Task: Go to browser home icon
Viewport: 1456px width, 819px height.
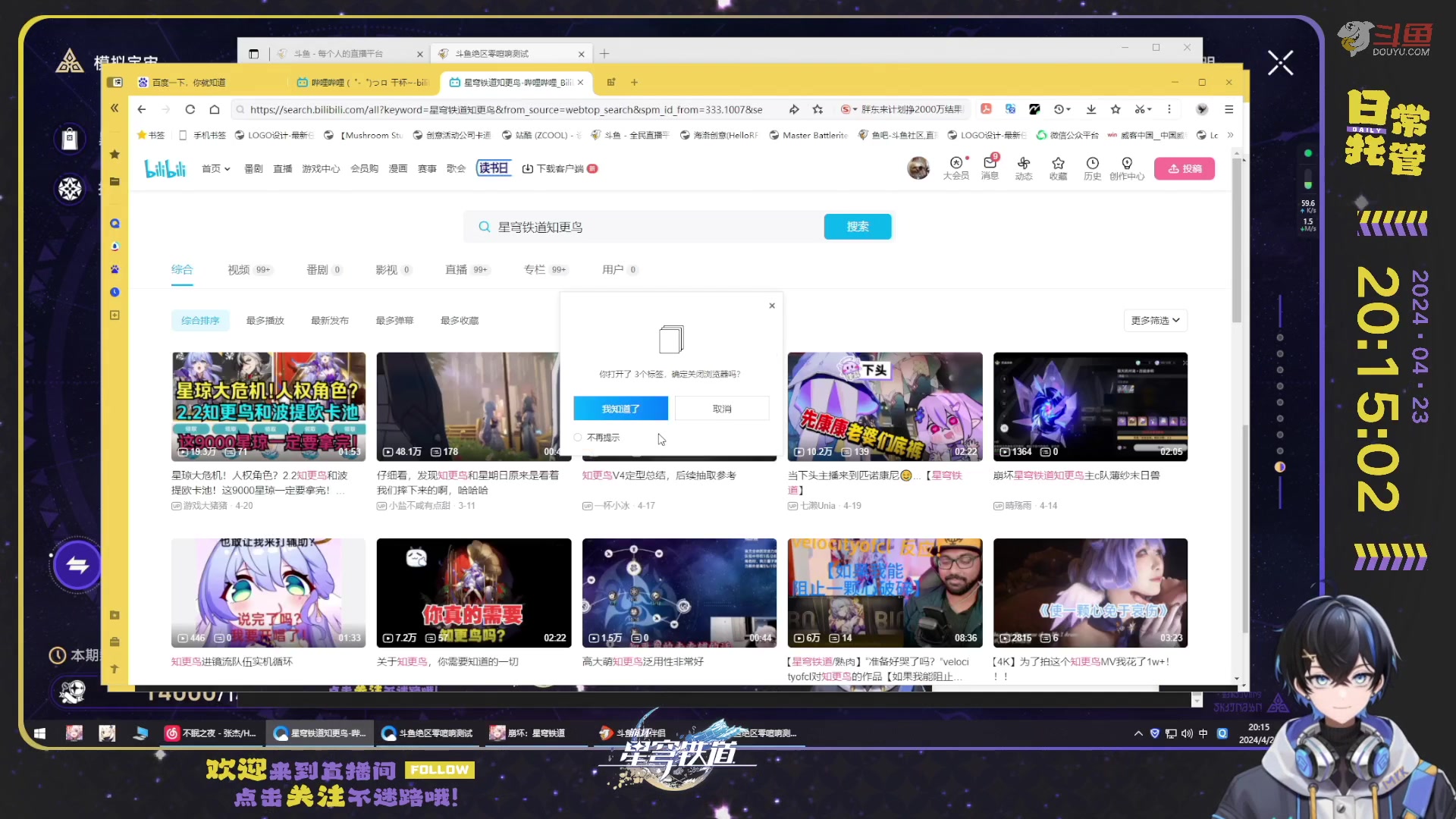Action: pyautogui.click(x=215, y=109)
